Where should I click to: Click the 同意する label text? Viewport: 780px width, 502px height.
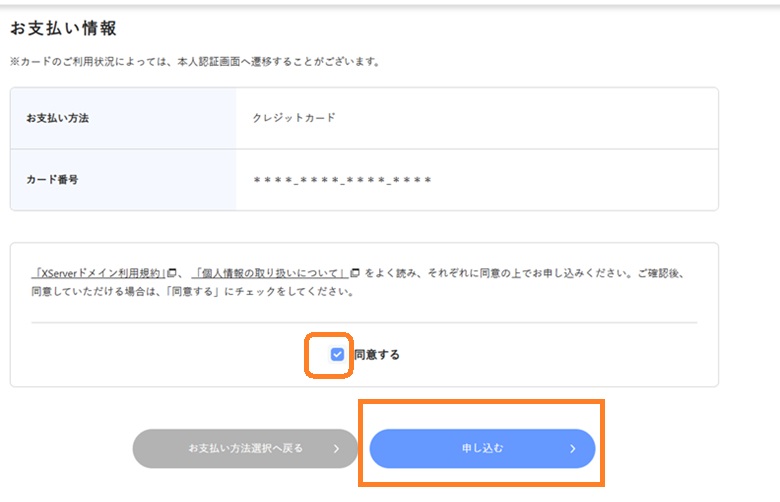pyautogui.click(x=377, y=355)
